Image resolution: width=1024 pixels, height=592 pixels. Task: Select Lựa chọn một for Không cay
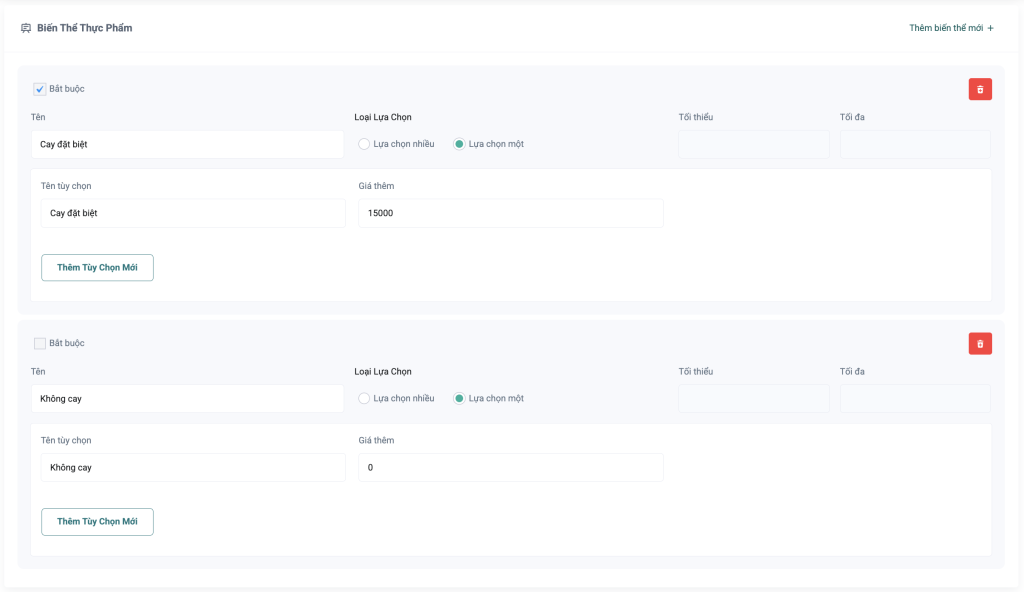(x=459, y=398)
